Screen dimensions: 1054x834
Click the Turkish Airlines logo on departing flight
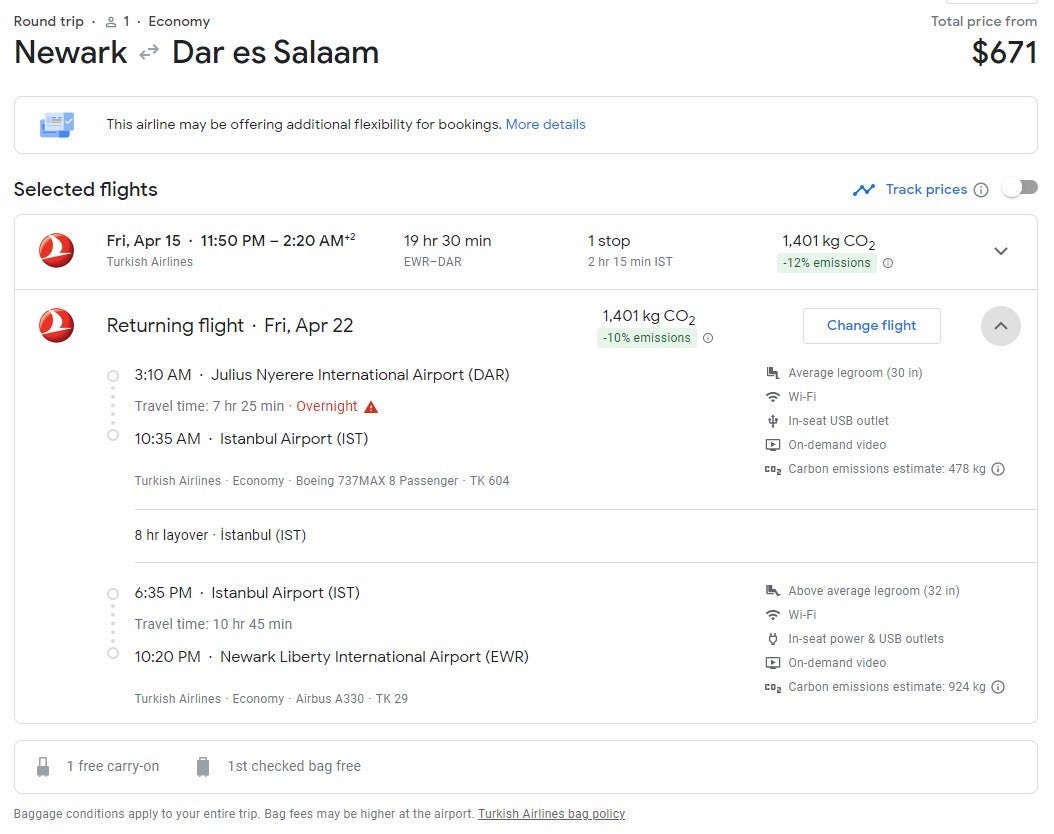(x=57, y=250)
